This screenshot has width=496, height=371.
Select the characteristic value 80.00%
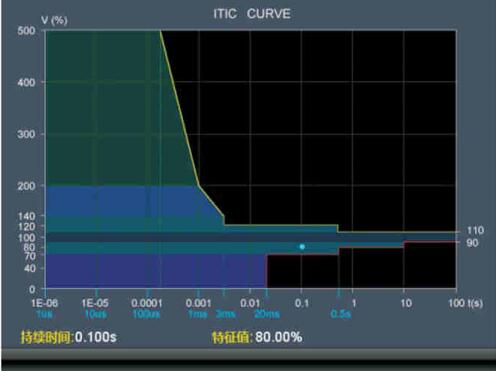[279, 337]
